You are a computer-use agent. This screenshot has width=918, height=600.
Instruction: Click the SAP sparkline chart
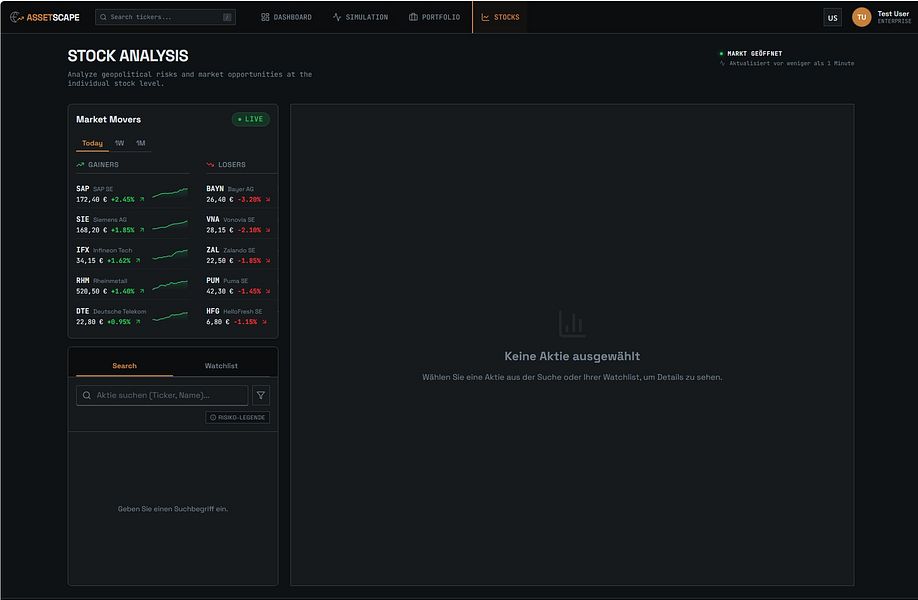pos(170,193)
